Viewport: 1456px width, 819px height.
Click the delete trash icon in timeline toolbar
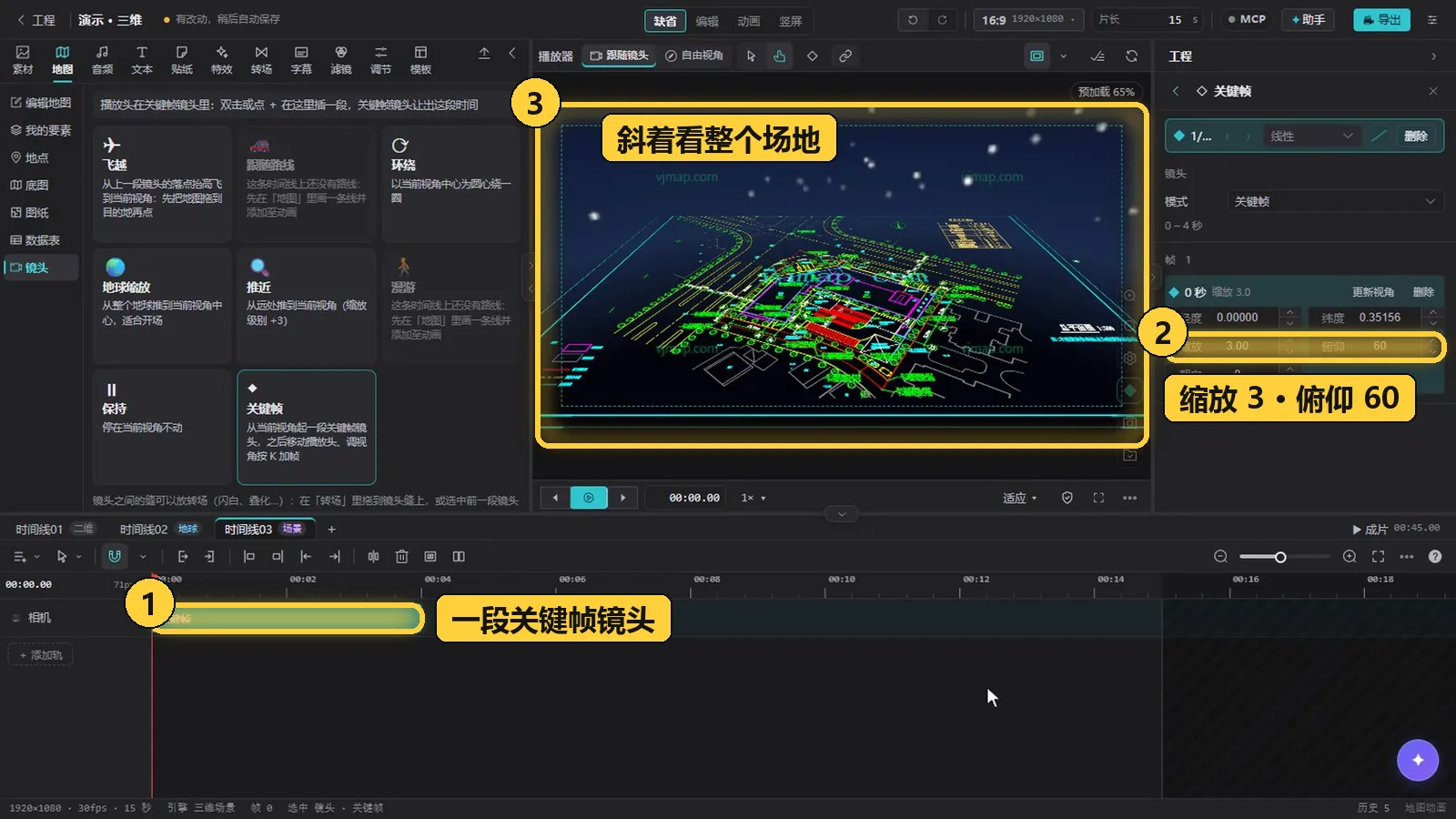tap(401, 556)
